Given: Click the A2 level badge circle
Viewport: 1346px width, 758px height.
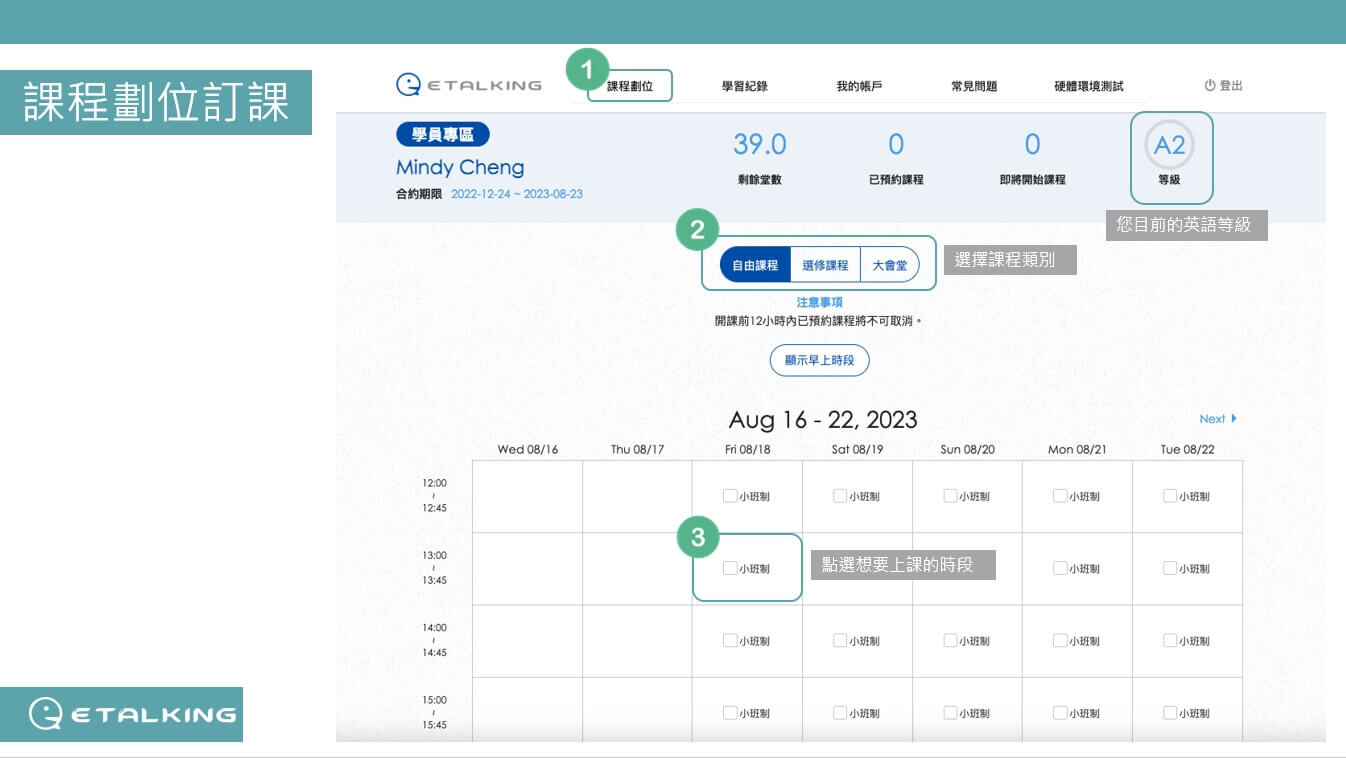Looking at the screenshot, I should 1169,146.
